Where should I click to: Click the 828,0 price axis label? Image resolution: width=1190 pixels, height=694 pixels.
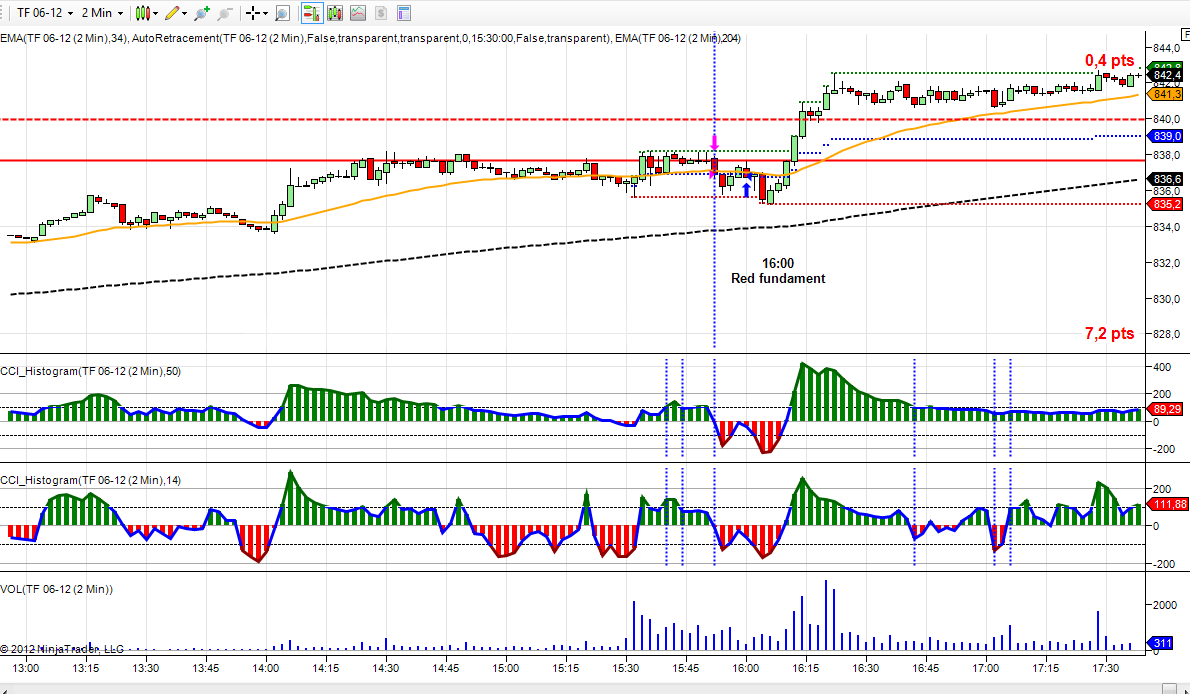click(1166, 334)
